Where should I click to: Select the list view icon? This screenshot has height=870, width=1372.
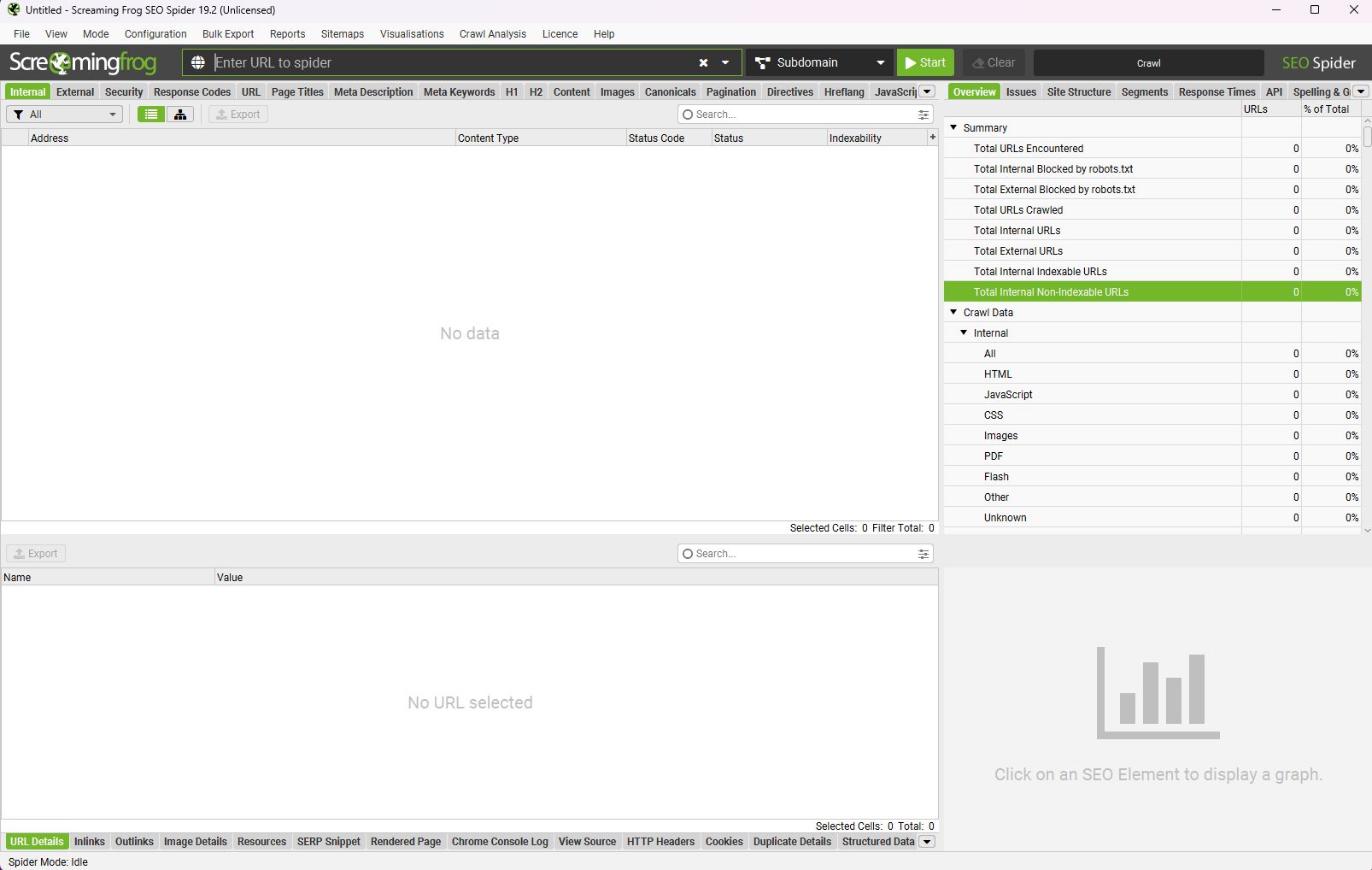point(151,115)
